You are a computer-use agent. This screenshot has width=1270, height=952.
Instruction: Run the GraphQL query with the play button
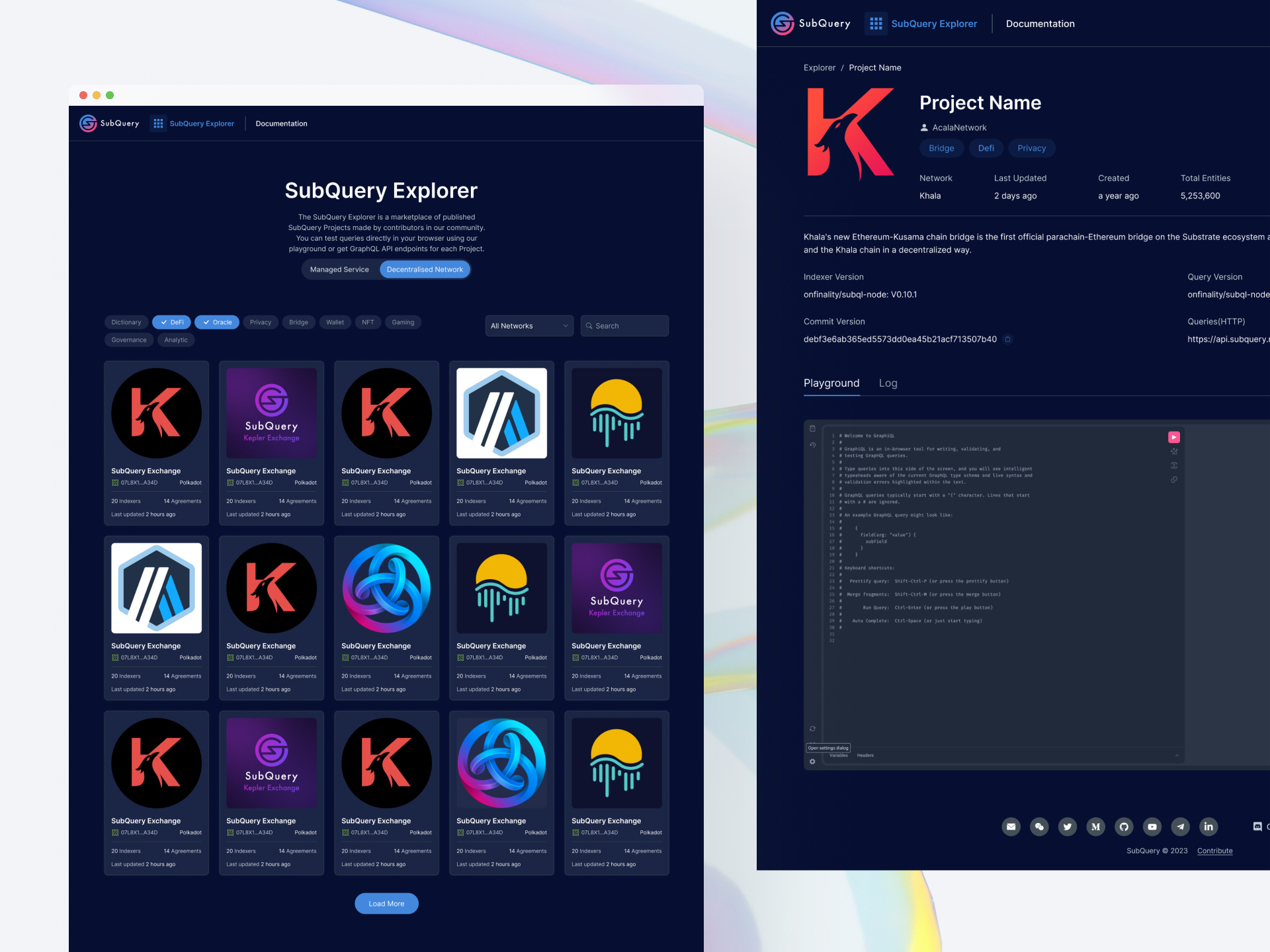coord(1174,437)
